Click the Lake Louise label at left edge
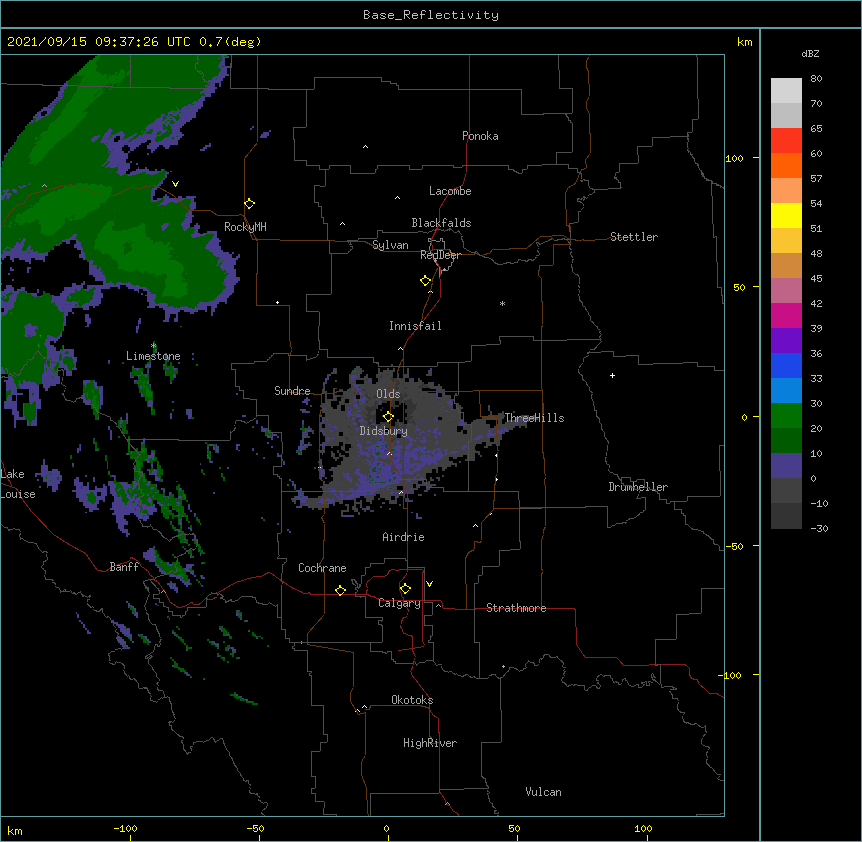The image size is (862, 842). click(x=18, y=484)
